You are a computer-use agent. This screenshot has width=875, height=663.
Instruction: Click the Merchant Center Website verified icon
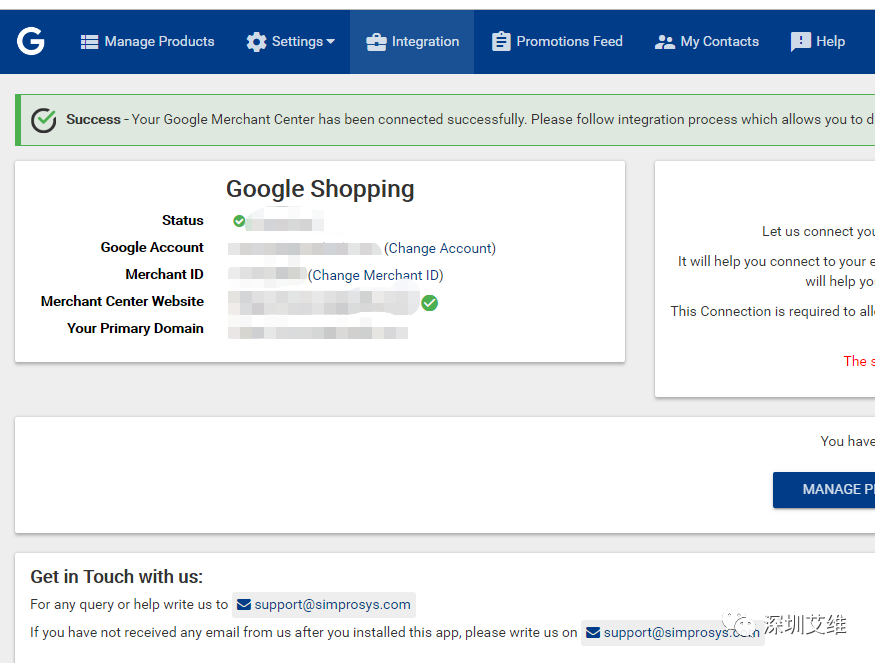[x=429, y=303]
